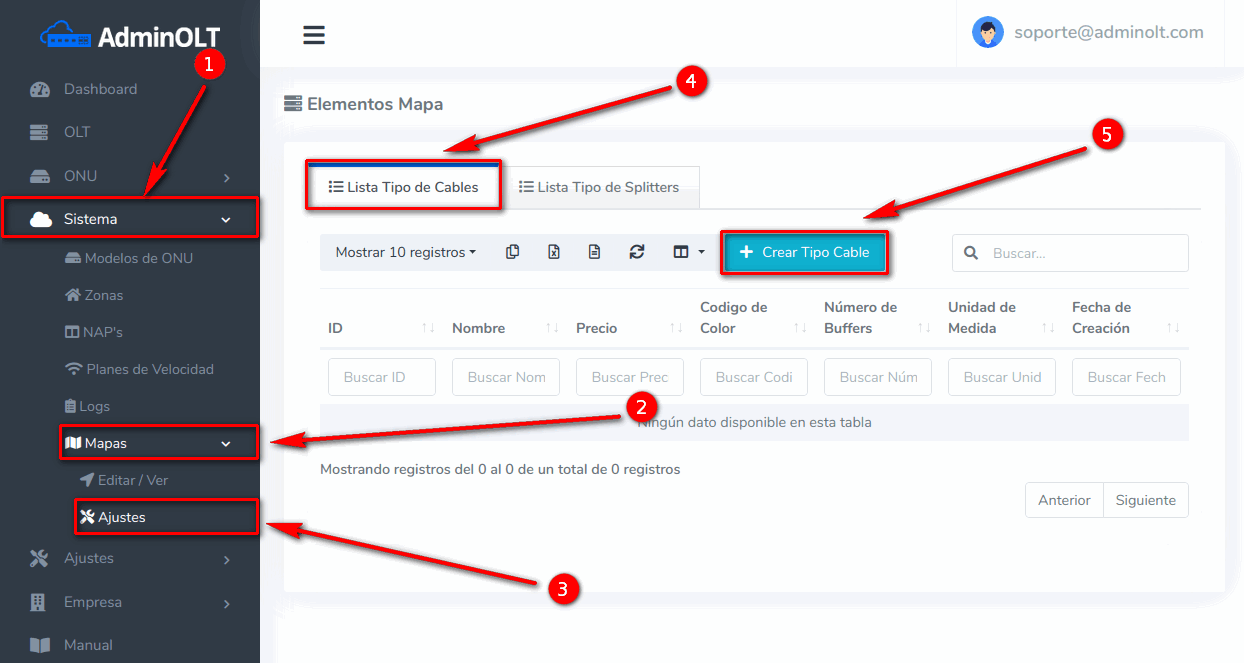
Task: Open the OLT sidebar item
Action: tap(77, 132)
